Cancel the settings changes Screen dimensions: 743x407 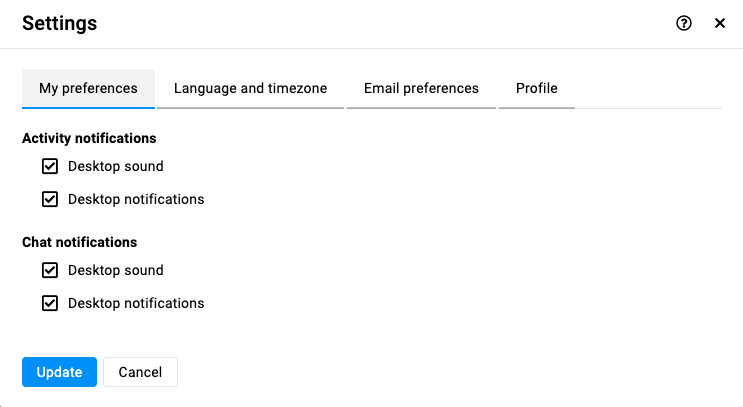point(140,372)
